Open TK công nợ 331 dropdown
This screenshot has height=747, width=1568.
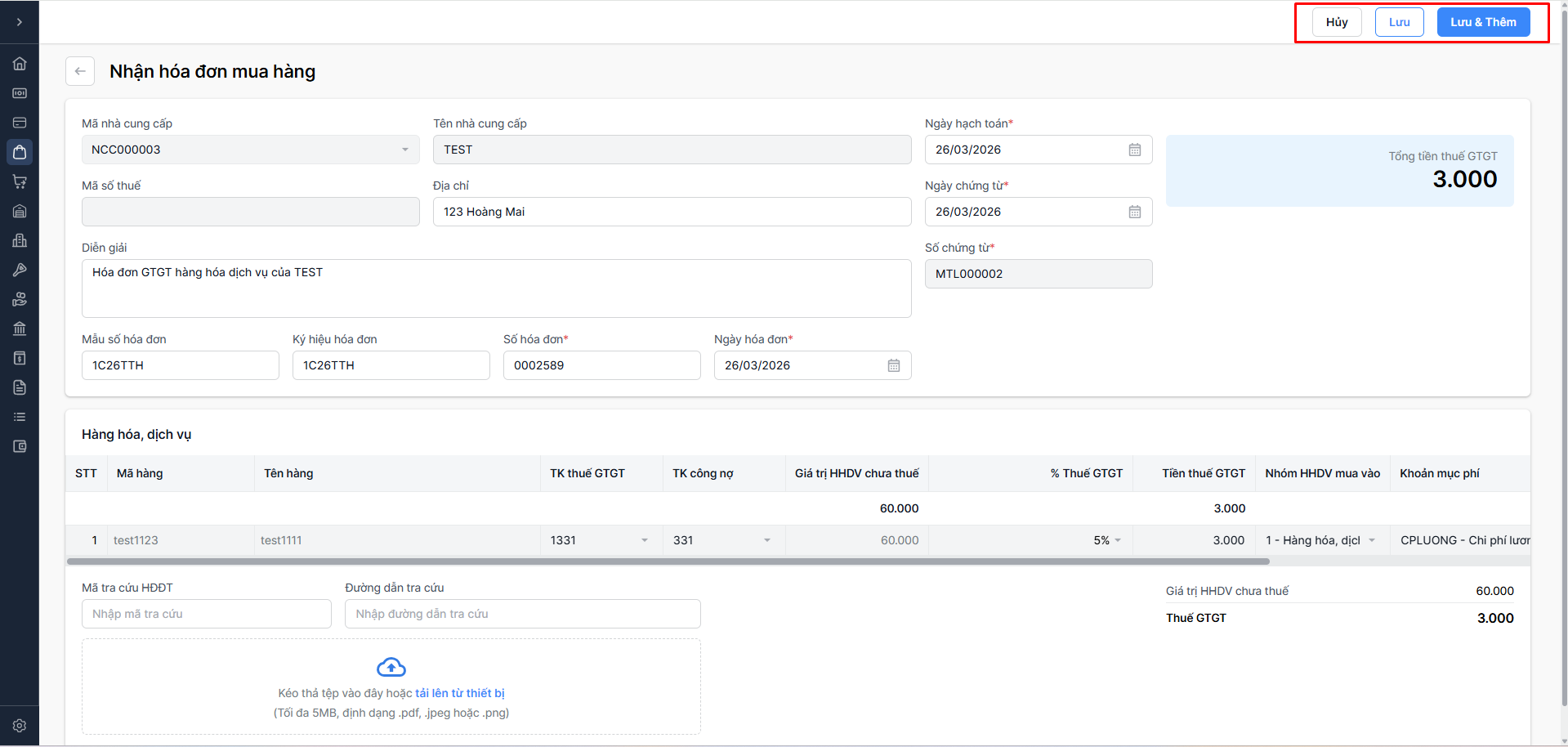(766, 540)
